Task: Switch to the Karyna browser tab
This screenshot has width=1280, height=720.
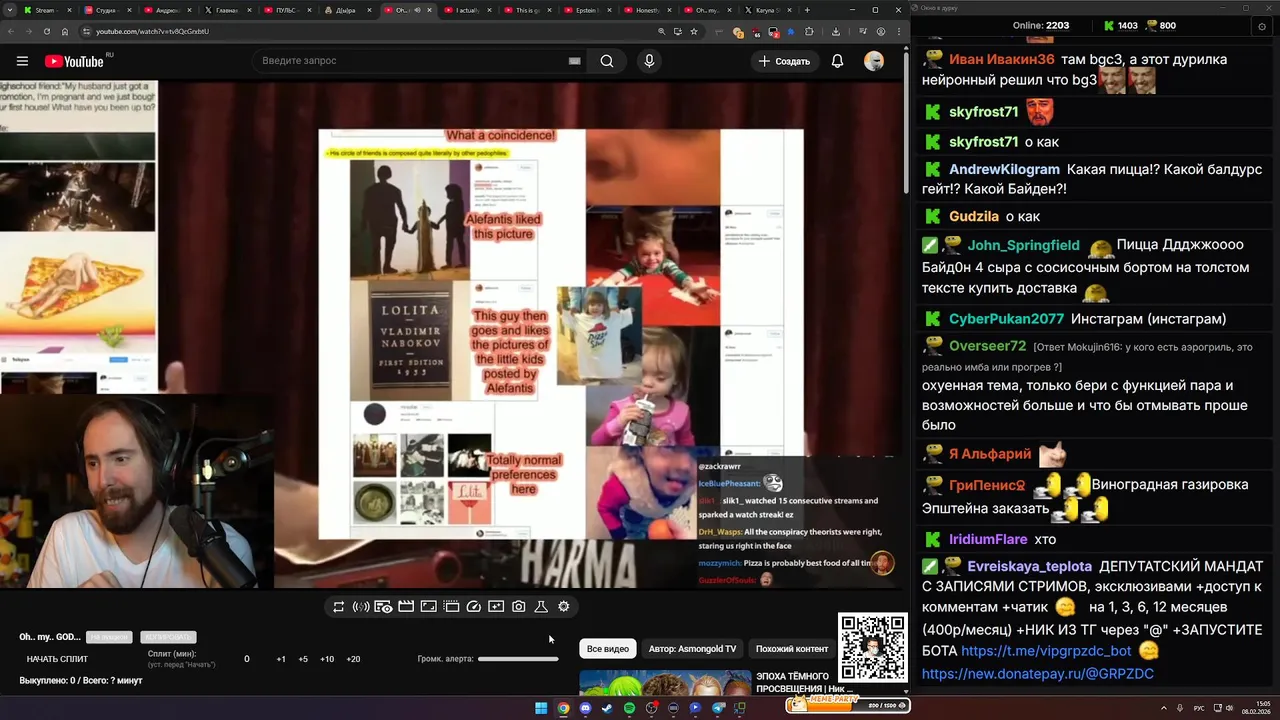Action: [x=767, y=10]
